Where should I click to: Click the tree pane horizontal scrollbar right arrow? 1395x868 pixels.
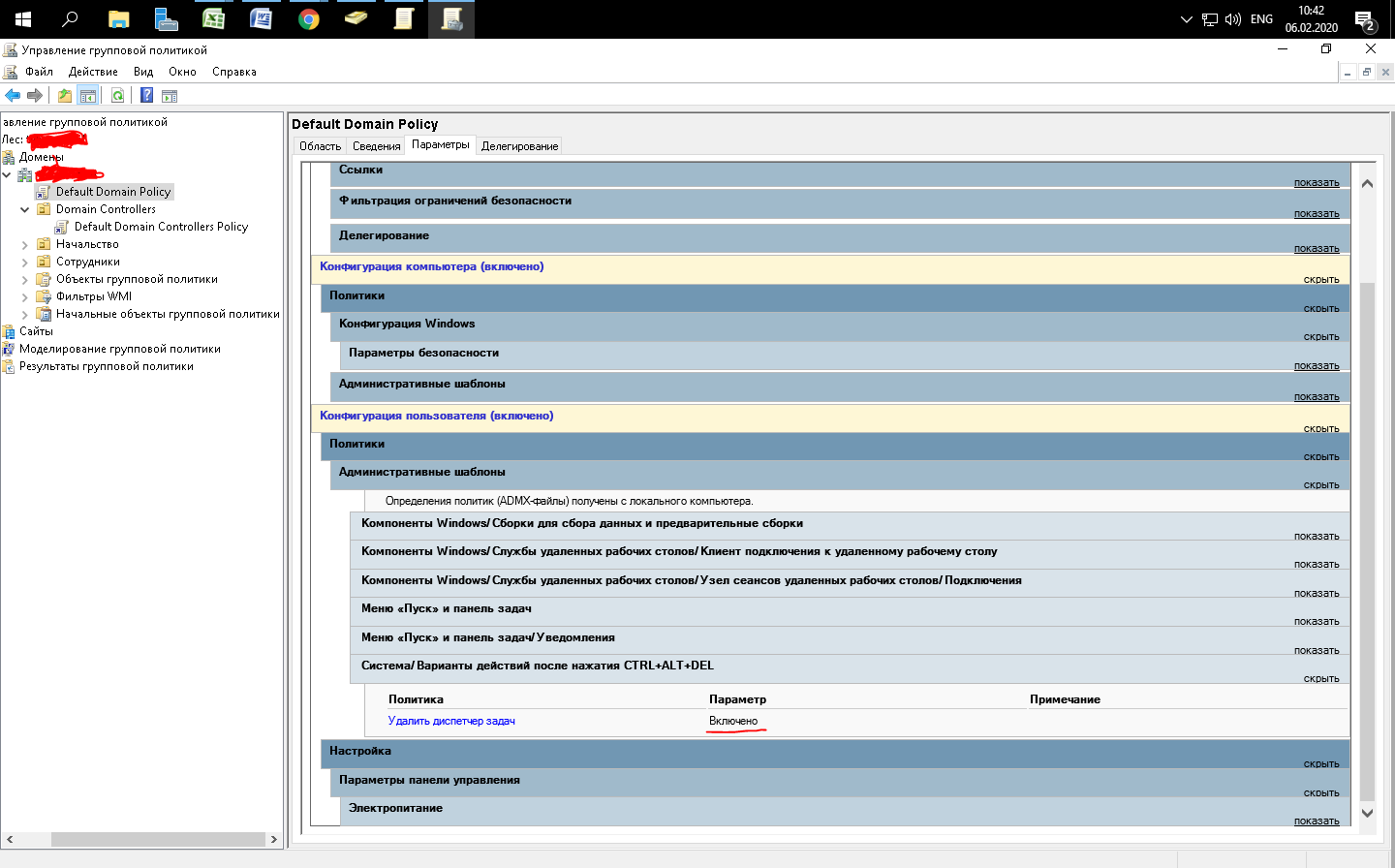[x=274, y=840]
